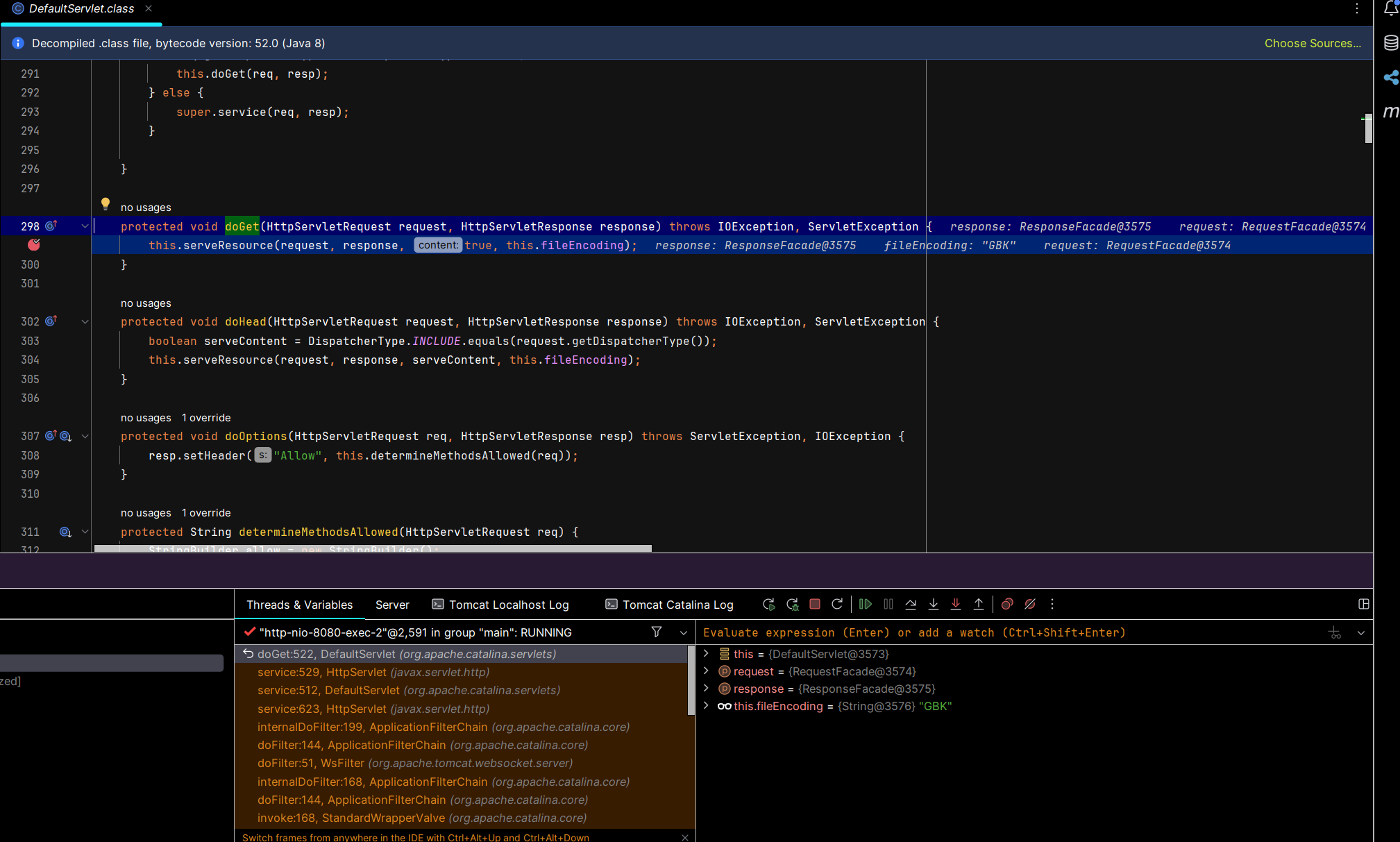This screenshot has height=842, width=1400.
Task: Open View Breakpoints dialog
Action: 1007,604
